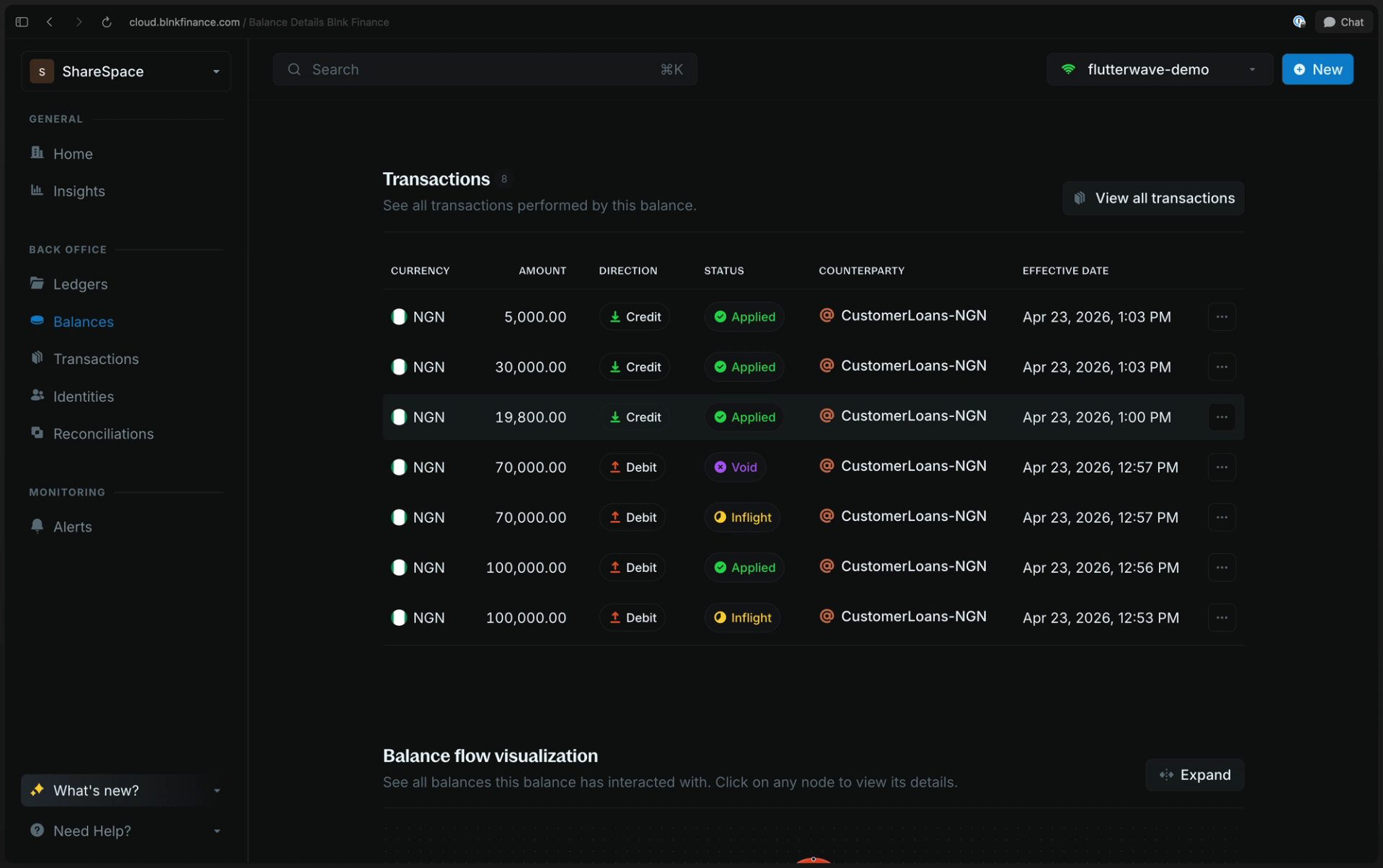The image size is (1383, 868).
Task: Click View all transactions button
Action: (x=1153, y=199)
